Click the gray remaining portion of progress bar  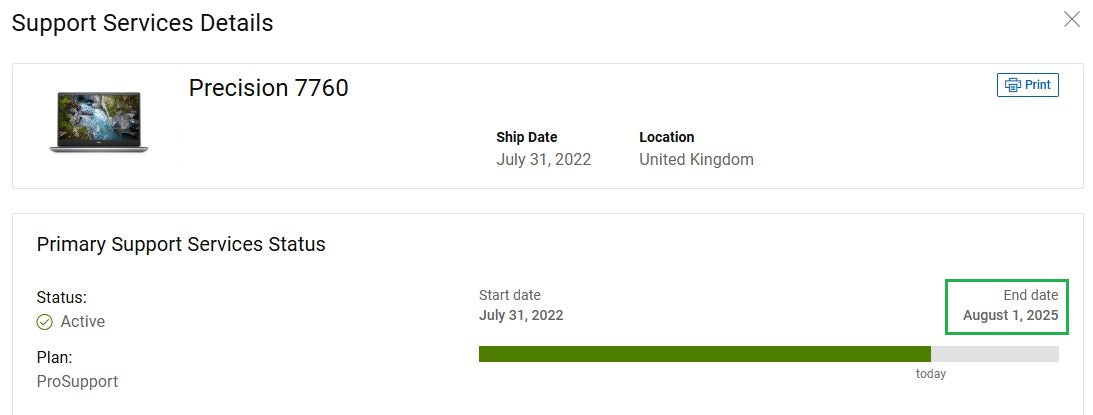tap(995, 354)
